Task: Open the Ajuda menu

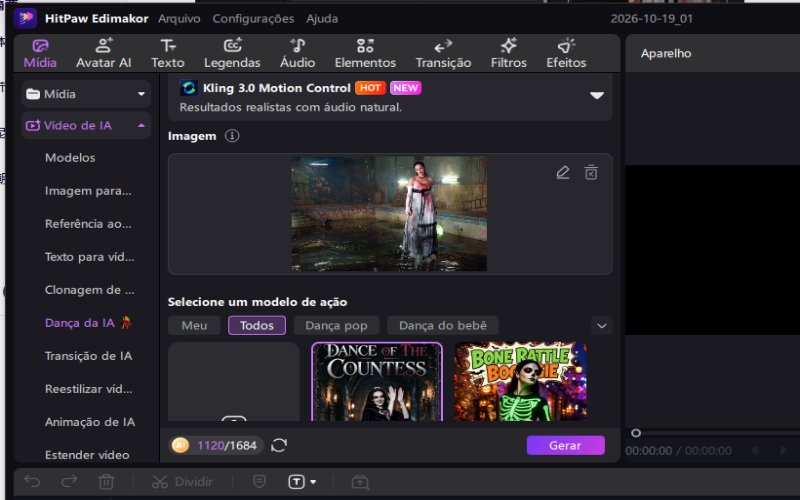Action: pos(322,19)
